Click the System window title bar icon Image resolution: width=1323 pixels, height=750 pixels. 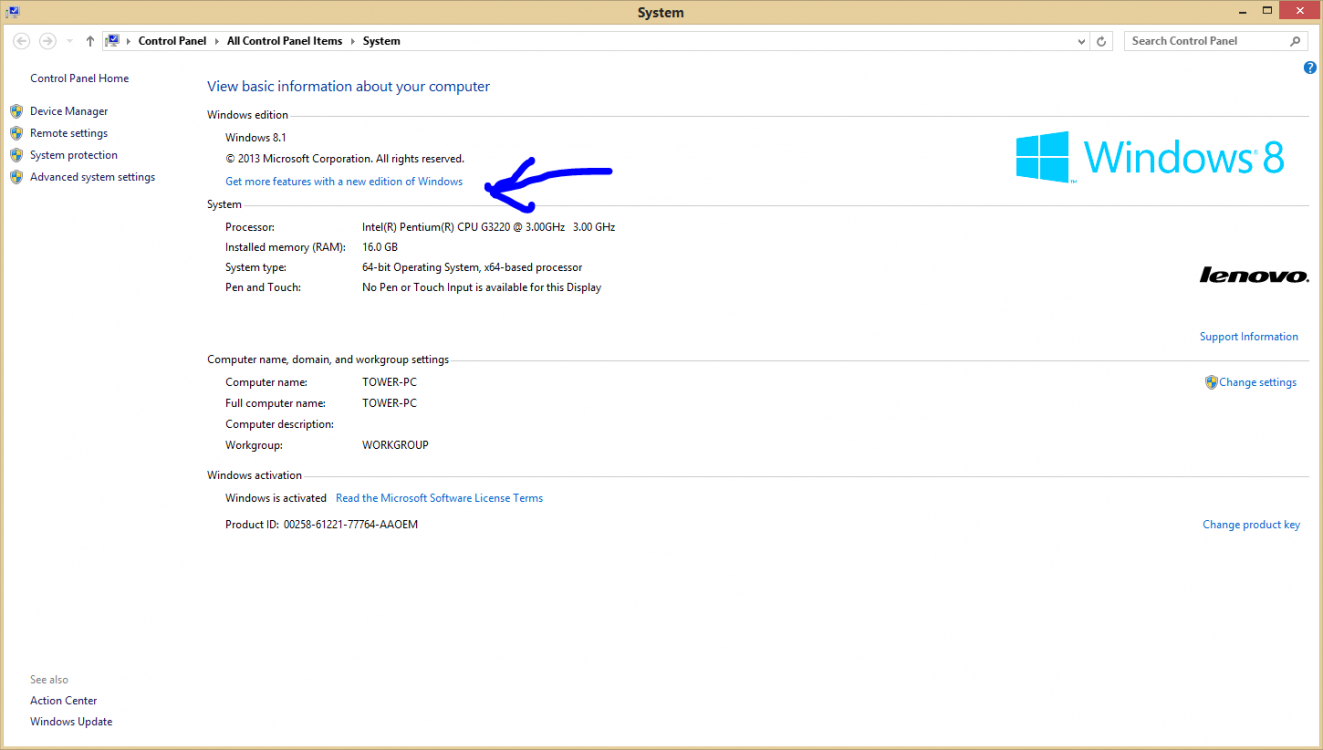click(13, 12)
